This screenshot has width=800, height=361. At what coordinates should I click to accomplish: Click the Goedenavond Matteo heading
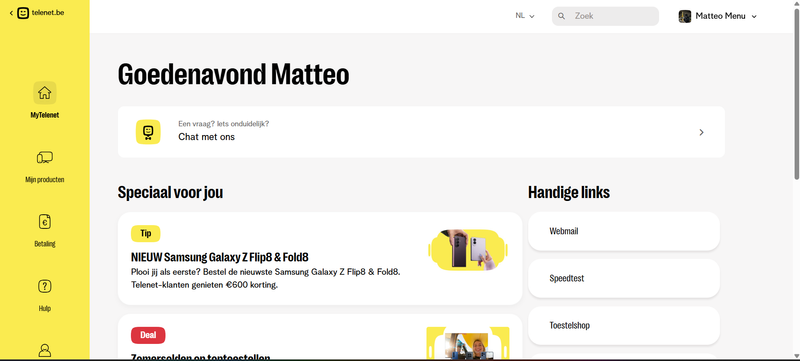(x=233, y=74)
